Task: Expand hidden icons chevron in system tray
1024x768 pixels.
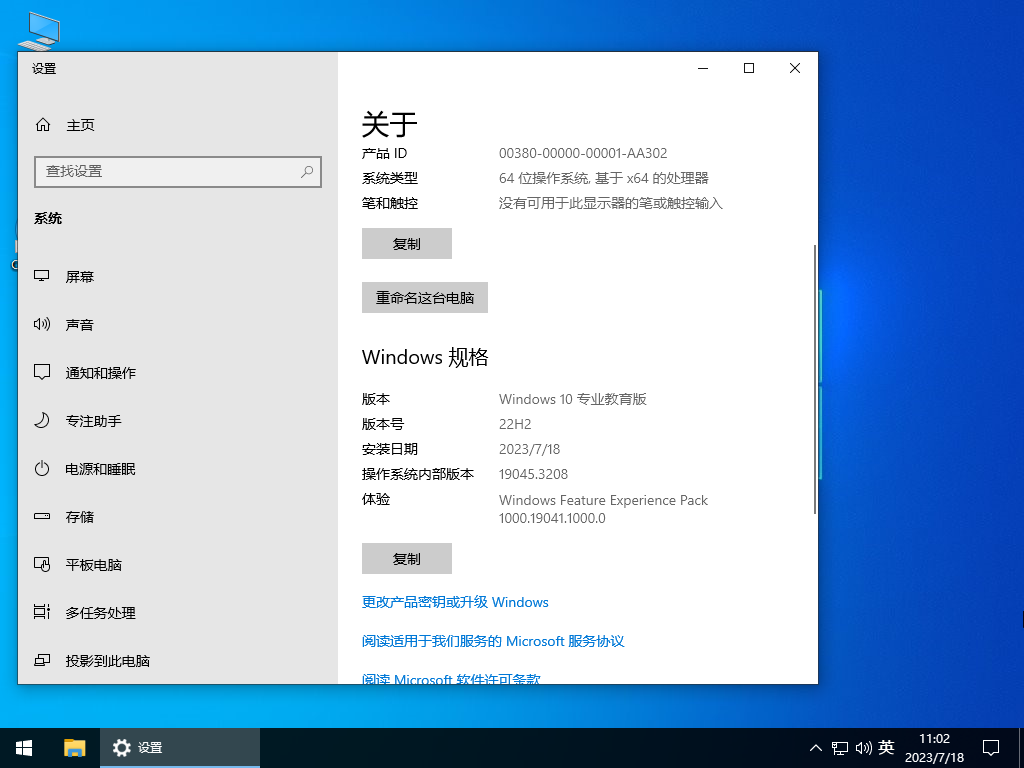Action: pos(816,747)
